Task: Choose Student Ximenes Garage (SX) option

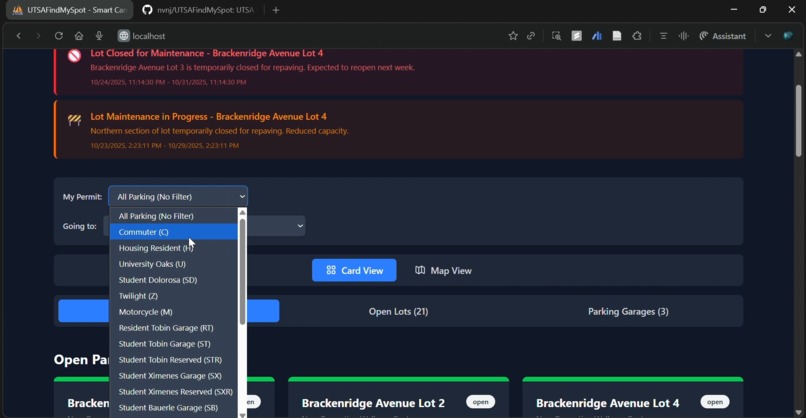Action: coord(173,375)
